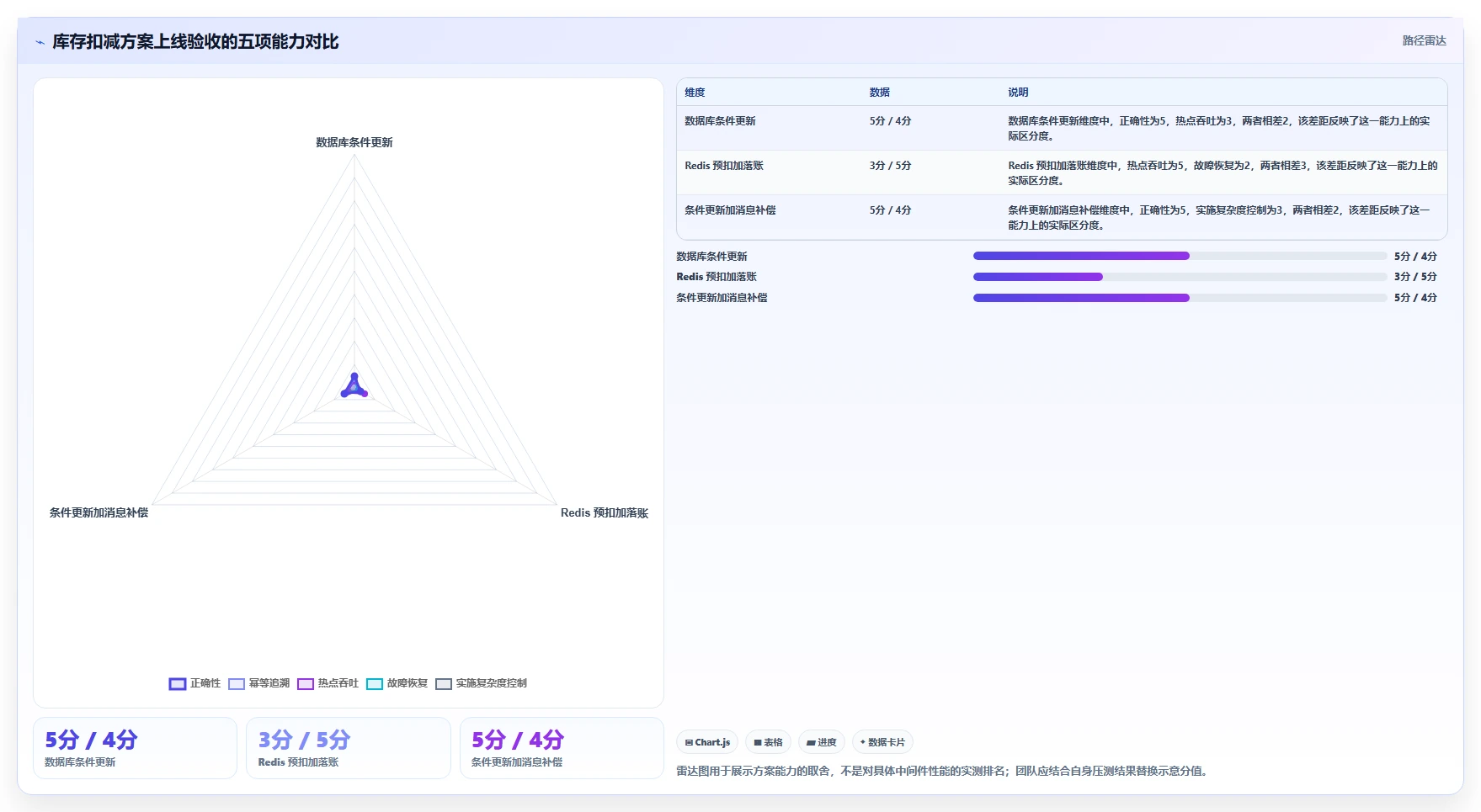The height and width of the screenshot is (812, 1481).
Task: Click the header icon beside the title
Action: (x=40, y=42)
